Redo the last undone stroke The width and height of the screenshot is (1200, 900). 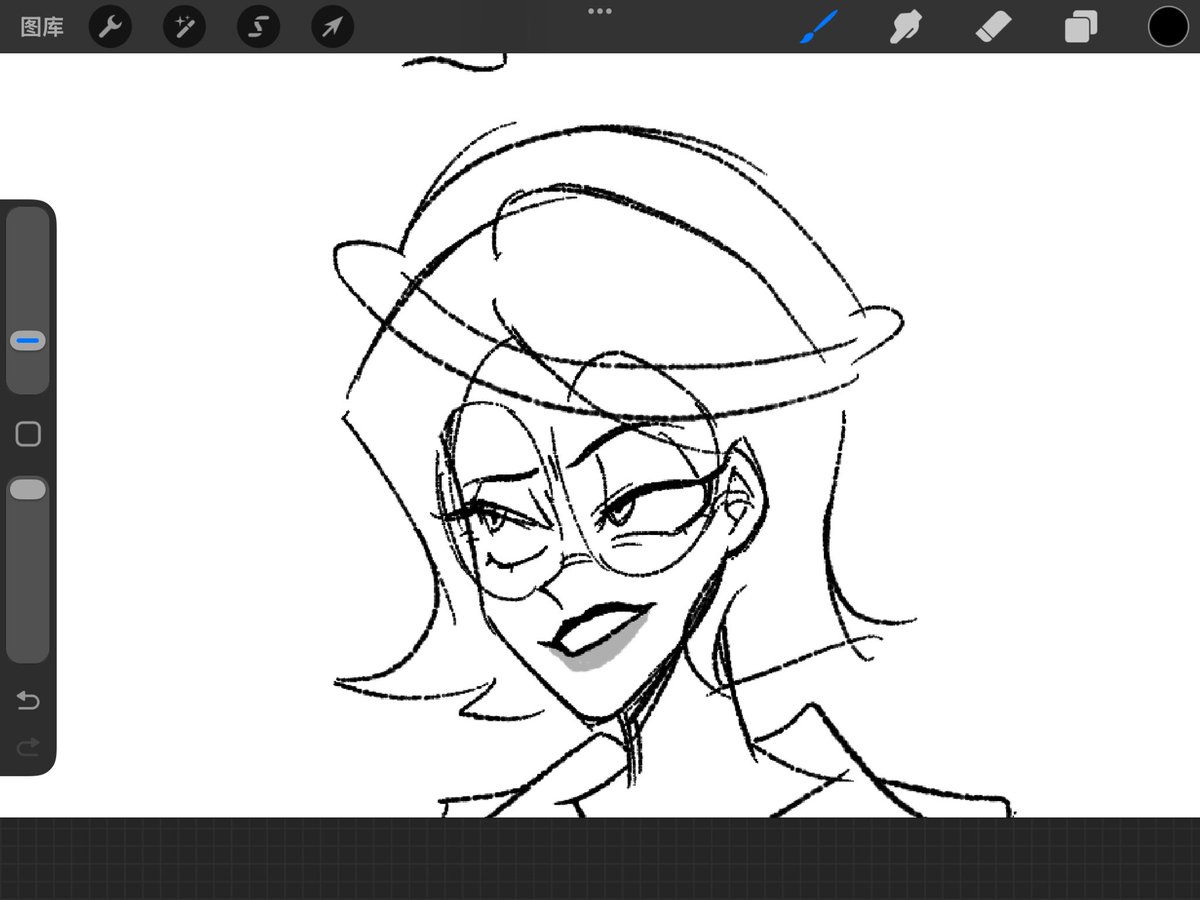coord(28,746)
